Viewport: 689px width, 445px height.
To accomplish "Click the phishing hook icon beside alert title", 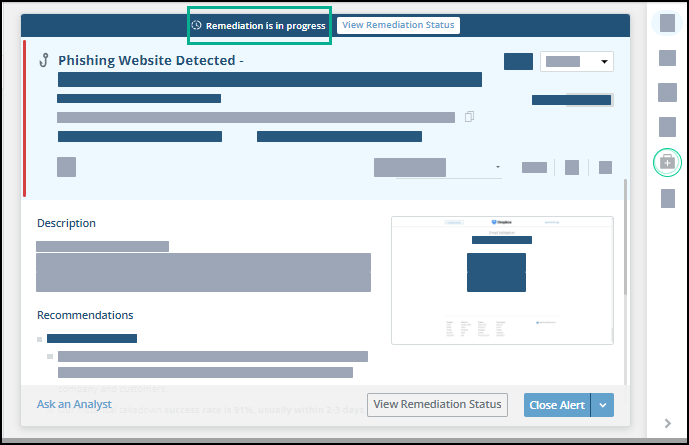I will click(x=44, y=61).
